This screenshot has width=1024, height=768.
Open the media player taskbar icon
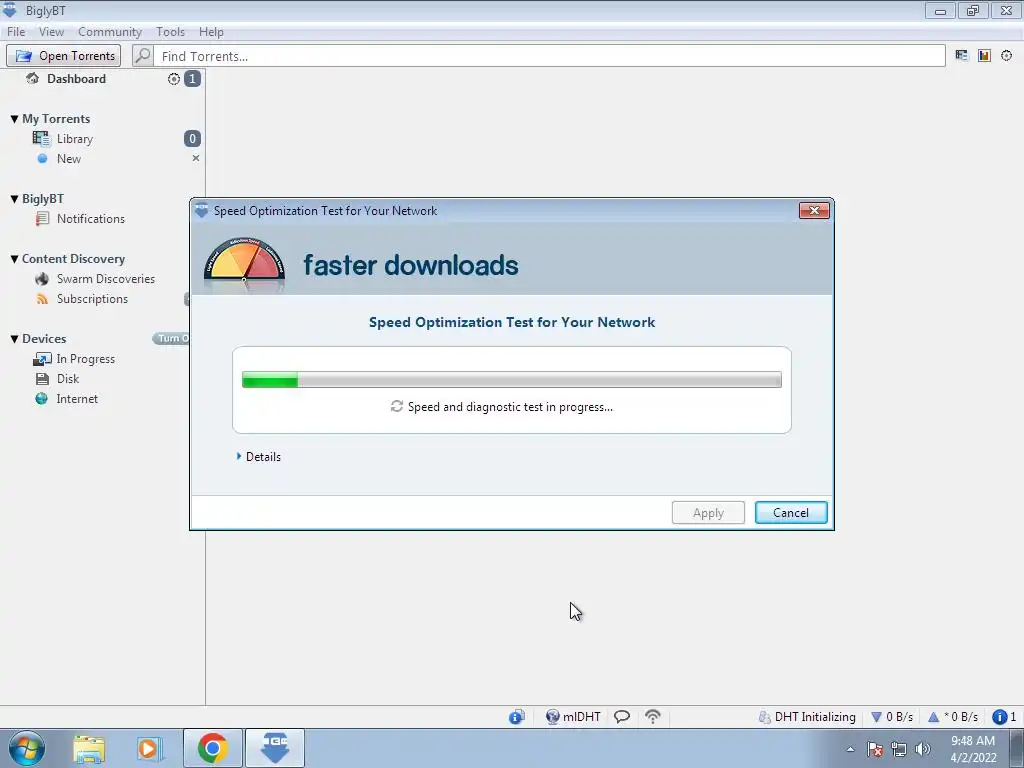[150, 748]
